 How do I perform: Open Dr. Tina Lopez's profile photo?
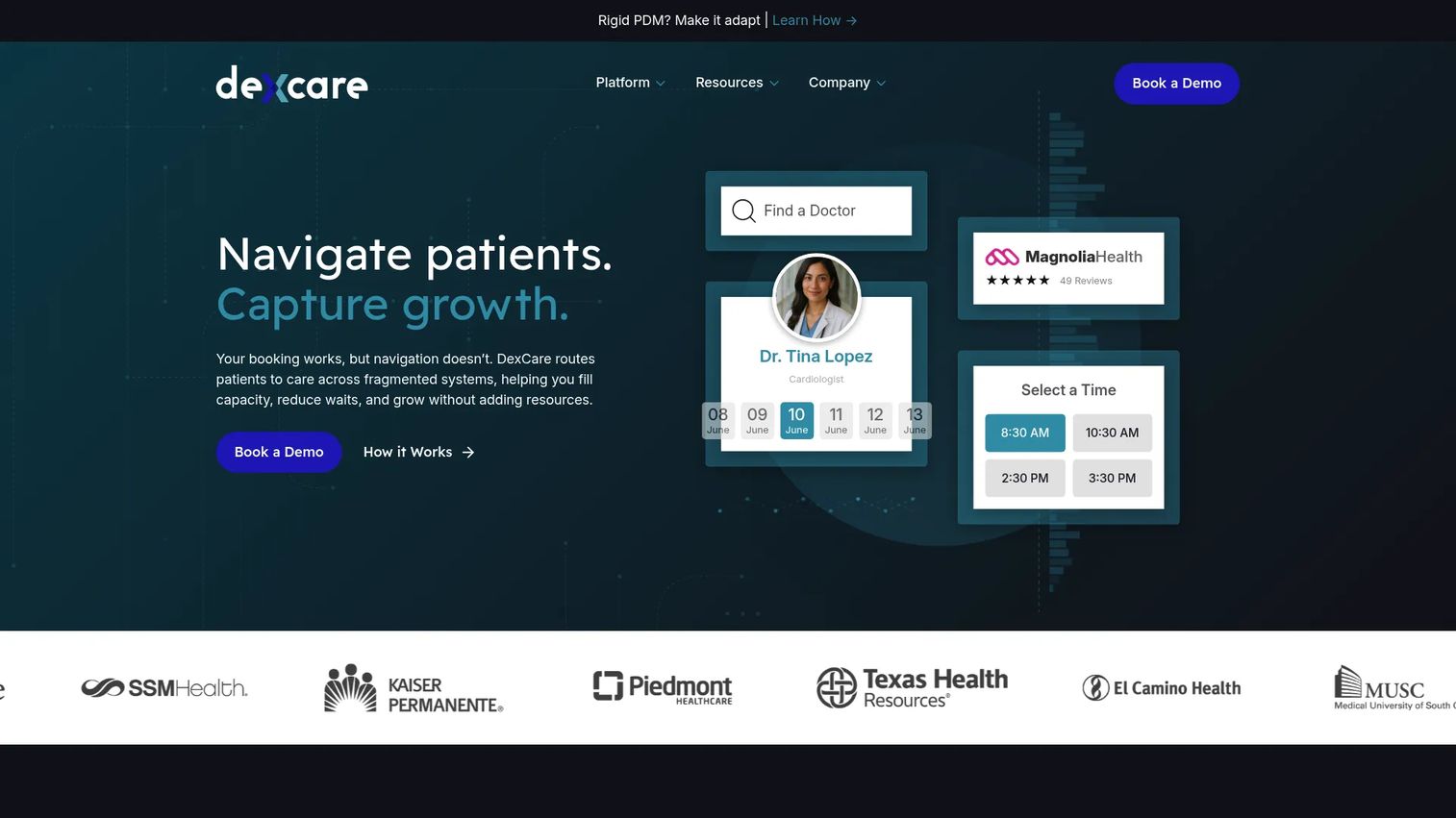point(816,298)
